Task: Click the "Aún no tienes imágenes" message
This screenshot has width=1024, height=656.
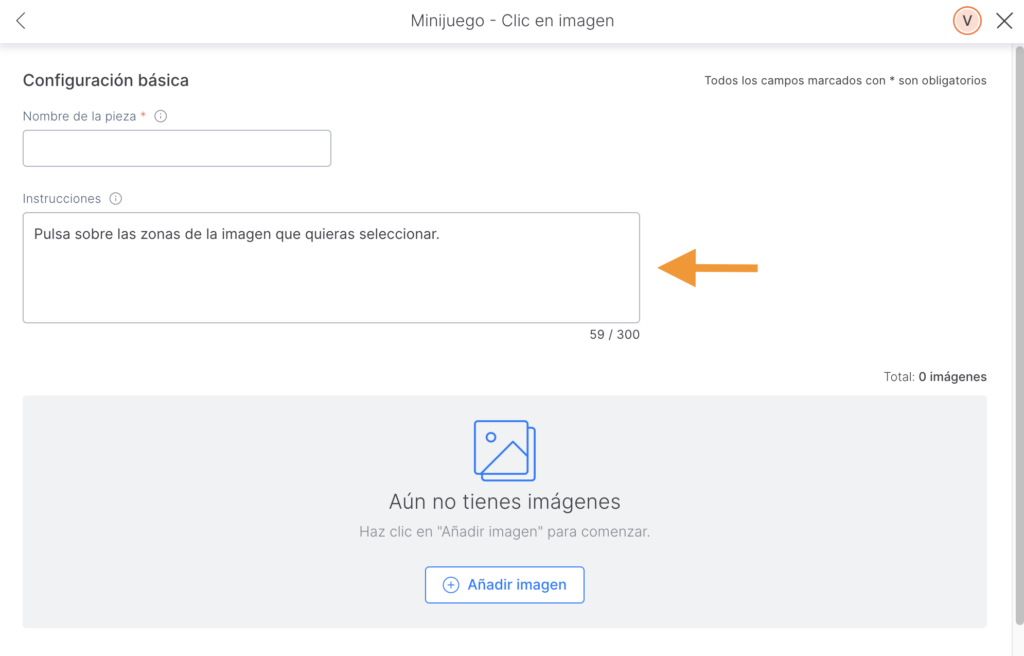Action: click(x=504, y=502)
